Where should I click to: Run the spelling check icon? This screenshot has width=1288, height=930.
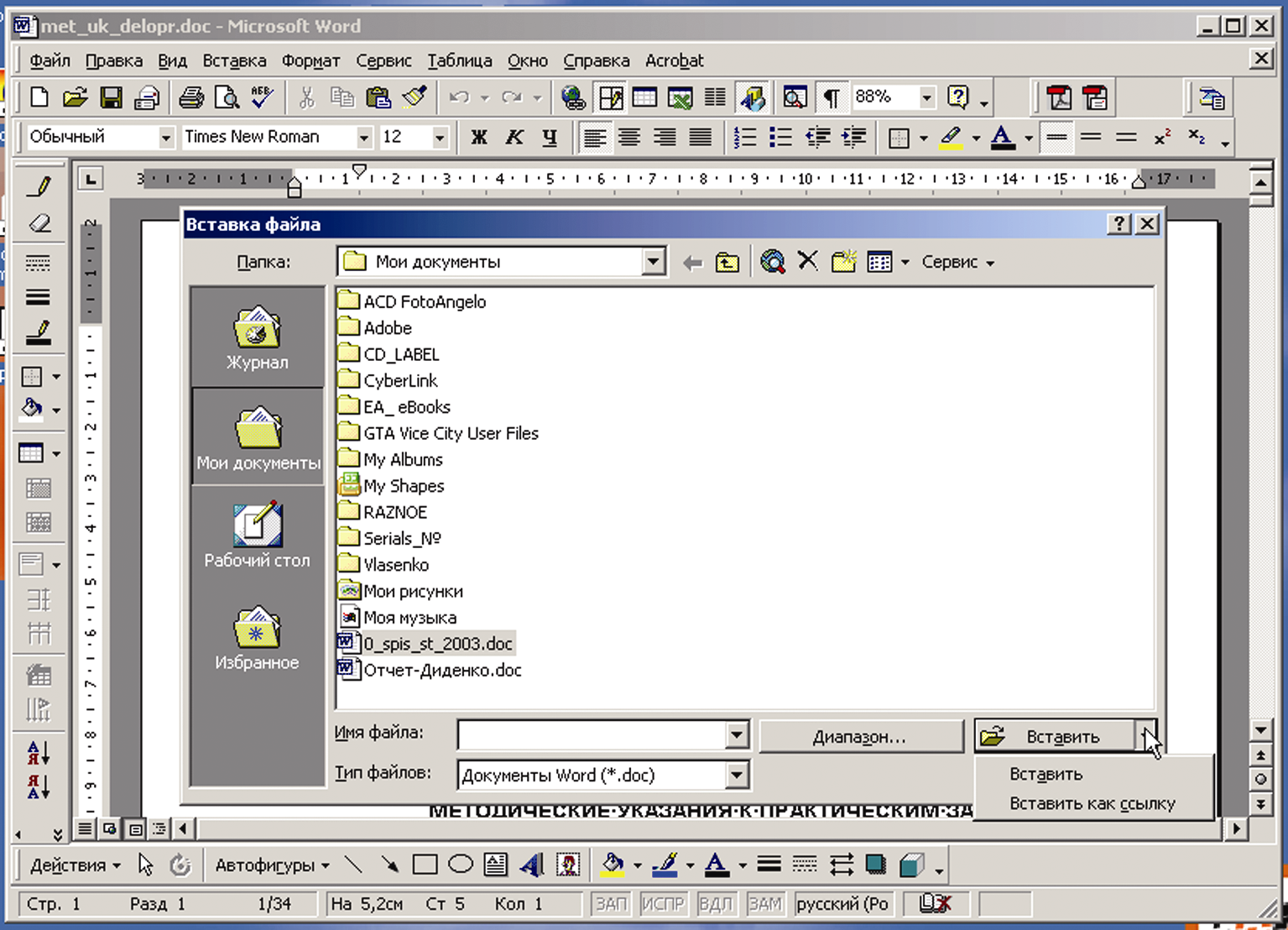(x=262, y=98)
